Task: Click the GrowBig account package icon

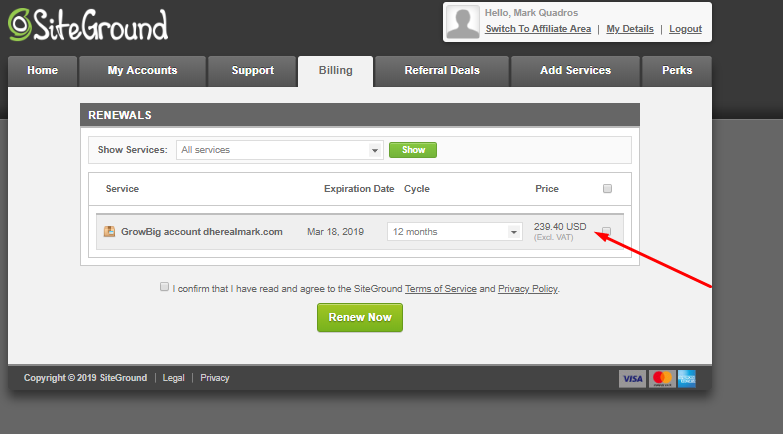Action: 109,231
